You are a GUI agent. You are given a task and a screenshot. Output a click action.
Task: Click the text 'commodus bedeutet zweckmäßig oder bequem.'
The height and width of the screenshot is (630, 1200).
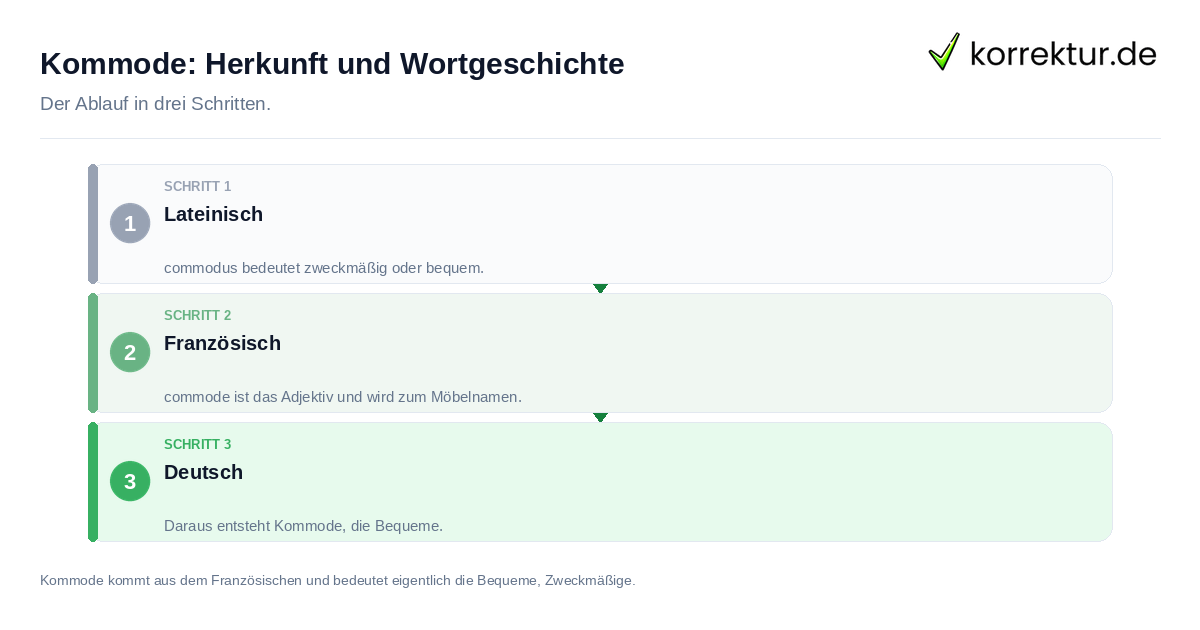[x=324, y=268]
